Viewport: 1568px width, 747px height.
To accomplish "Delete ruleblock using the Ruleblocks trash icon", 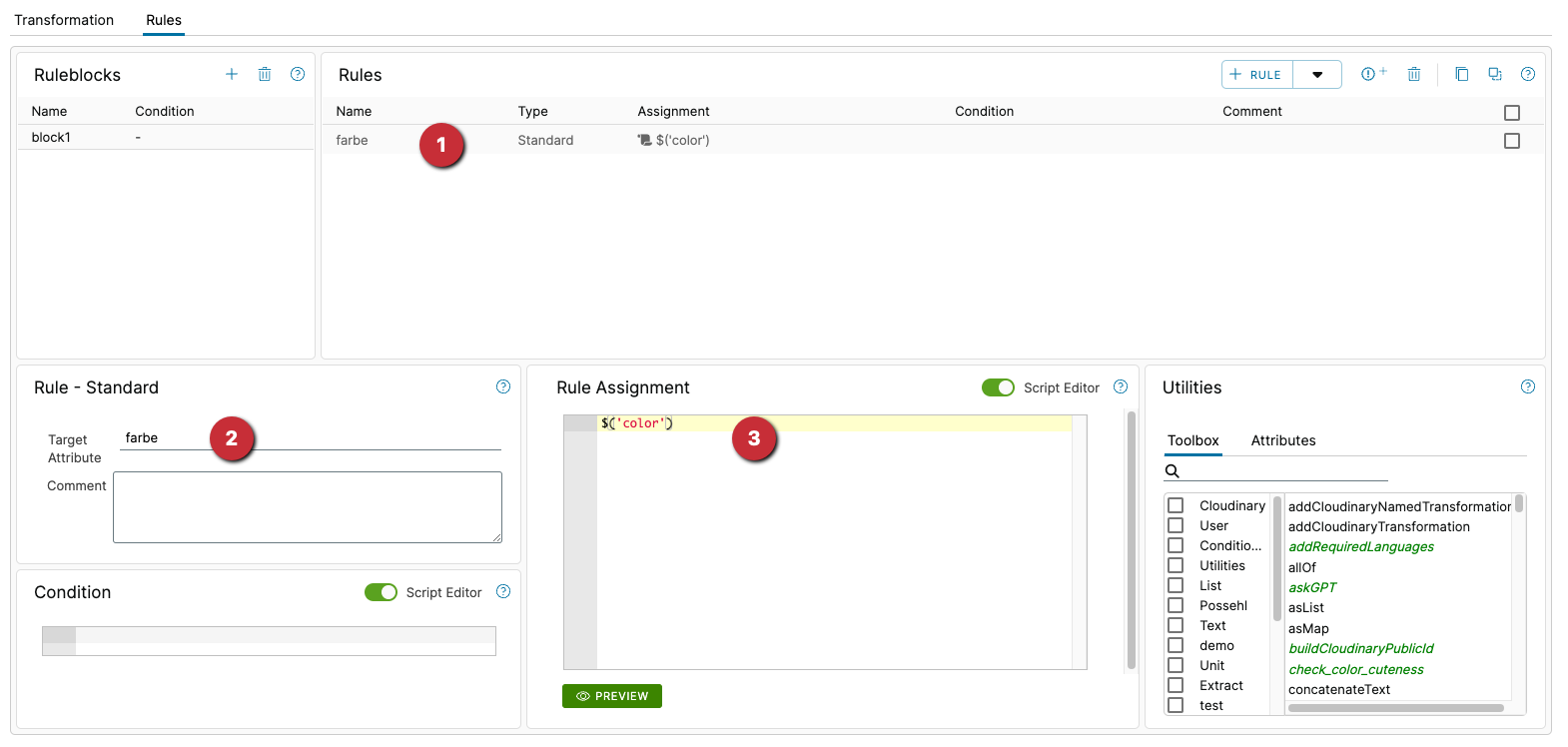I will (x=265, y=74).
